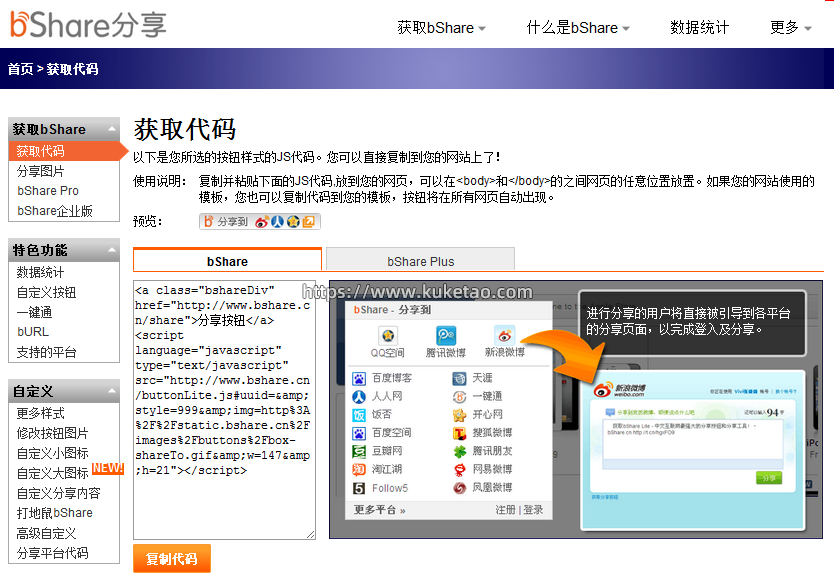Click the 首页 breadcrumb link
This screenshot has height=584, width=834.
tap(20, 69)
